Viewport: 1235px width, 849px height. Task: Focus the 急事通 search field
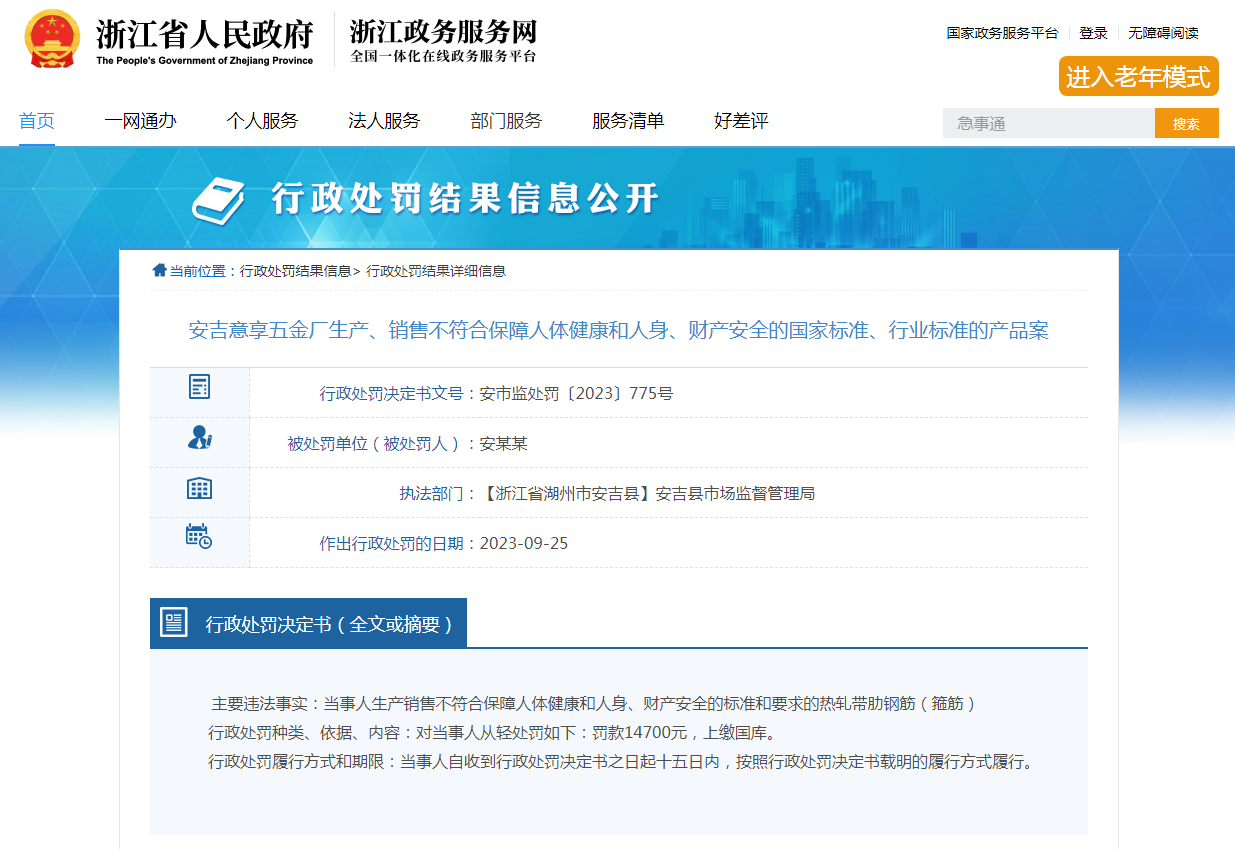click(x=1049, y=123)
